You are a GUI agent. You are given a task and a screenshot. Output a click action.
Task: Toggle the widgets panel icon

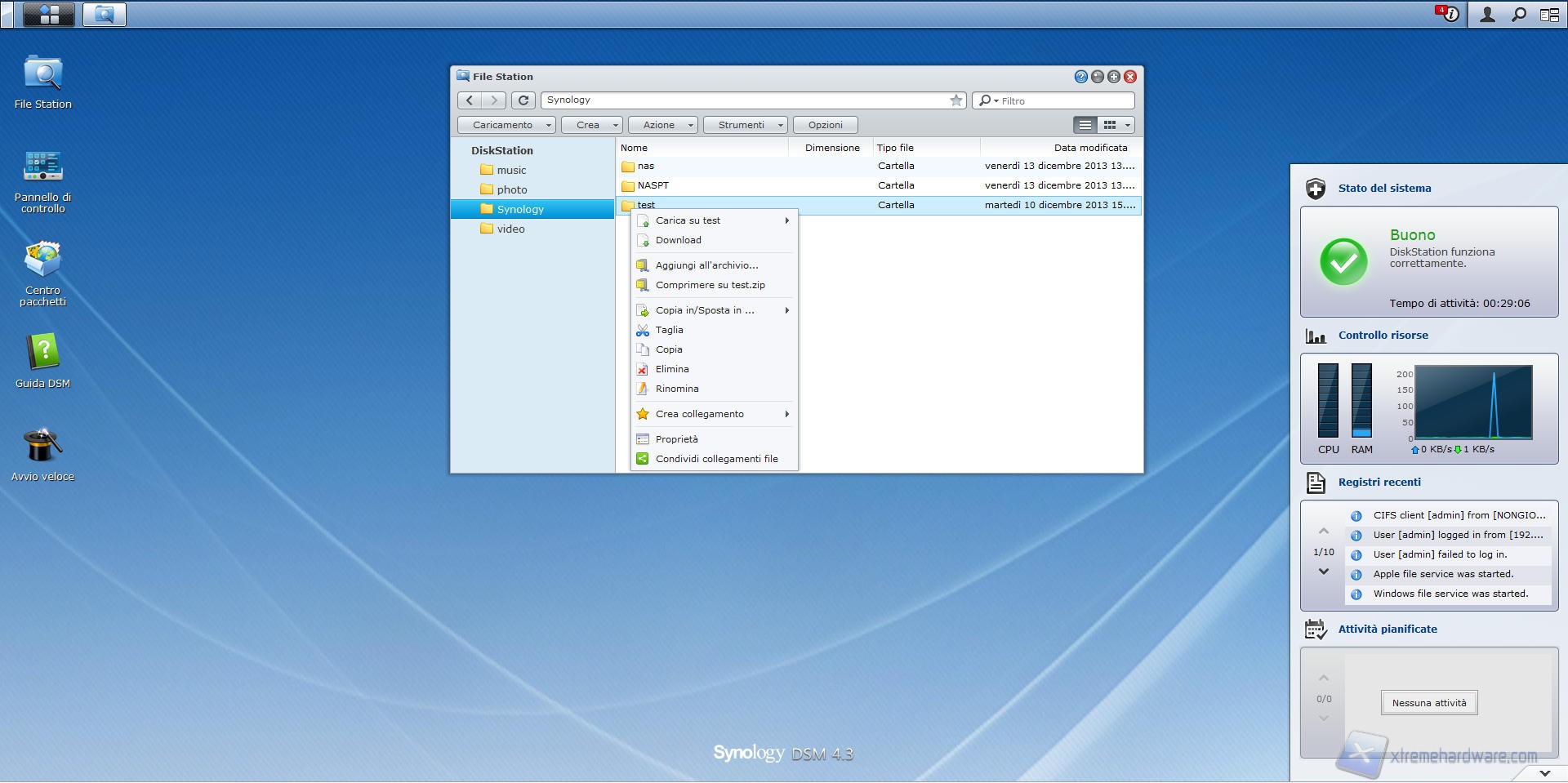tap(1548, 15)
